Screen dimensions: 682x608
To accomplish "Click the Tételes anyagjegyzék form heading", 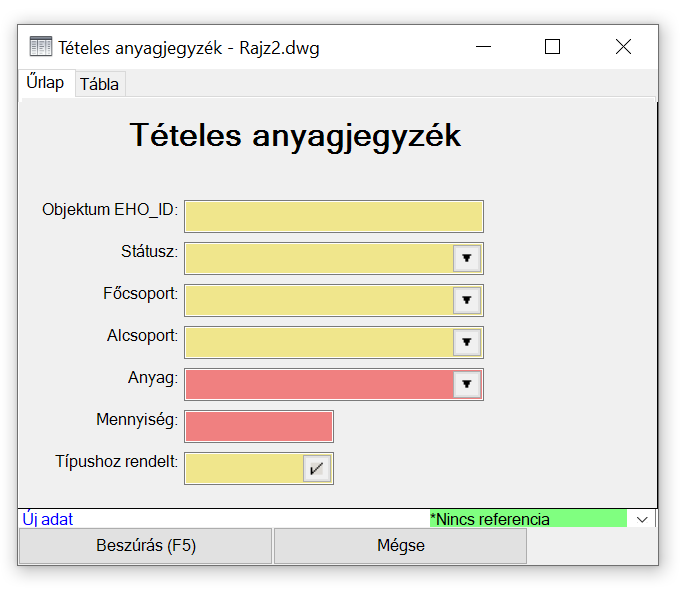I will [x=295, y=137].
